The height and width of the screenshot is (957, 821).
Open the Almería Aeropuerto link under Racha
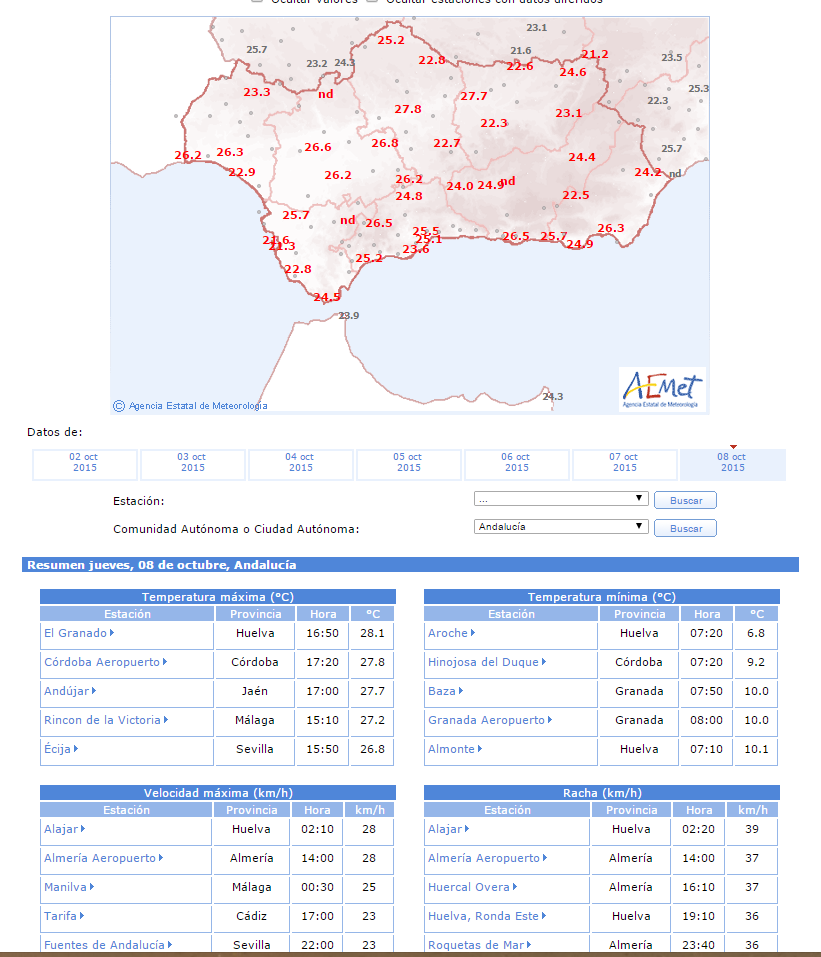coord(483,858)
